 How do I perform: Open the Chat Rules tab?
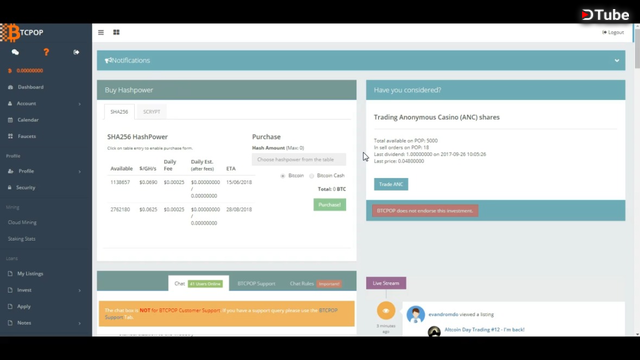[316, 284]
